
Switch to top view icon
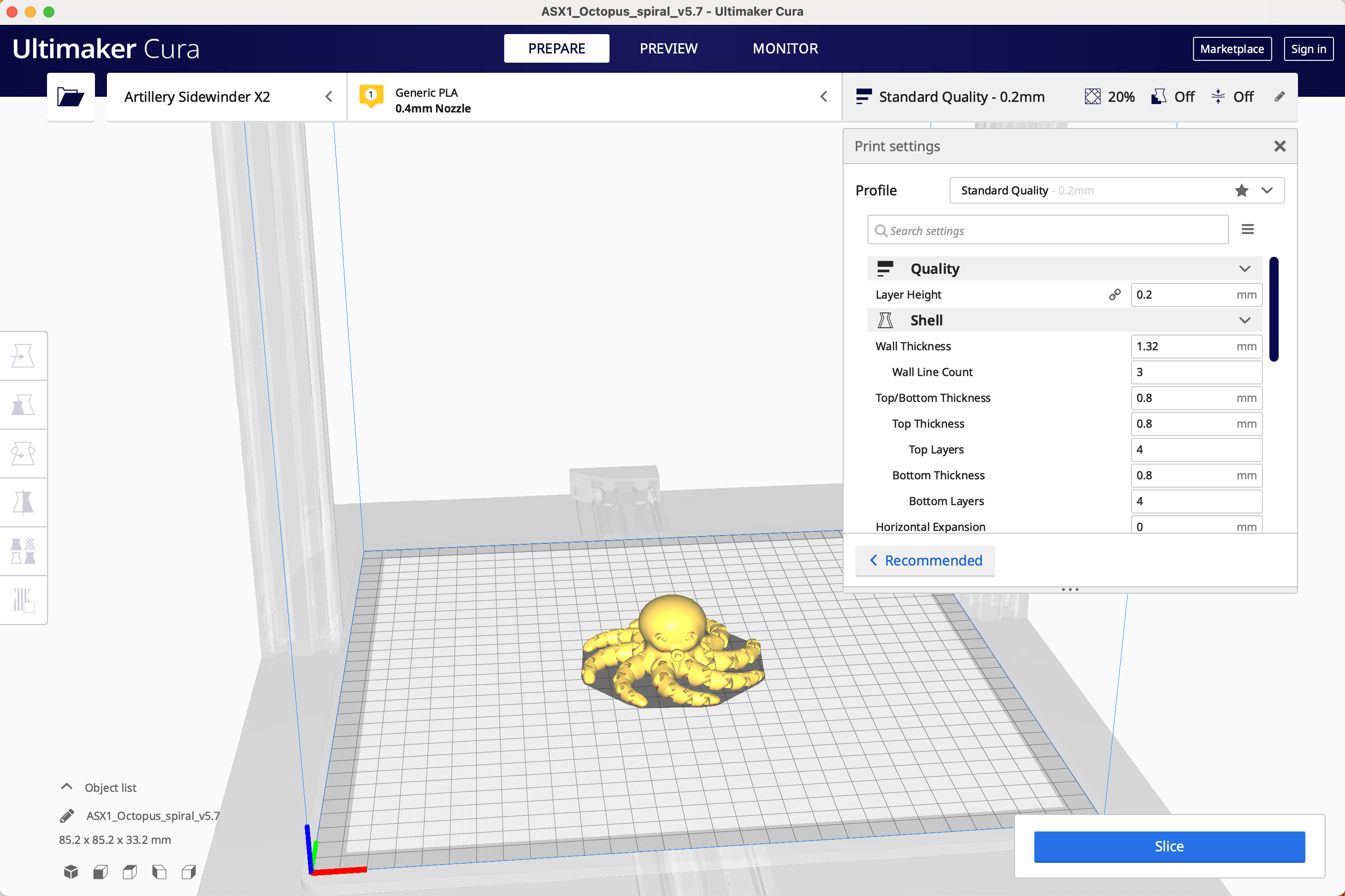(x=130, y=872)
